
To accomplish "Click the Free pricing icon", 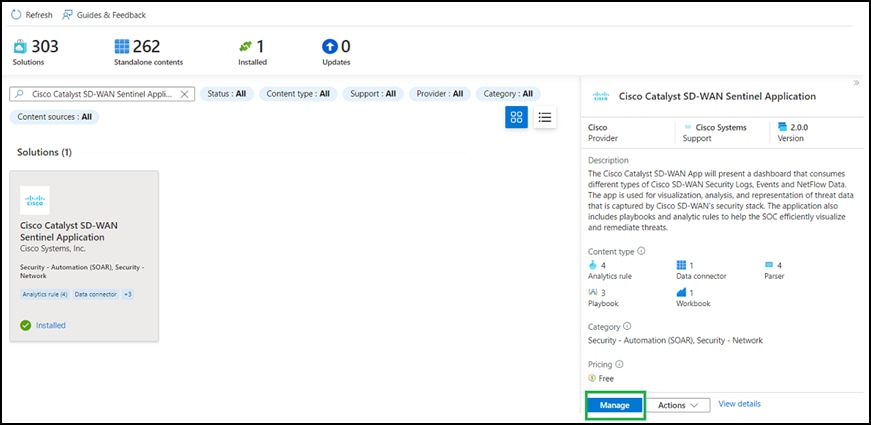I will [592, 378].
